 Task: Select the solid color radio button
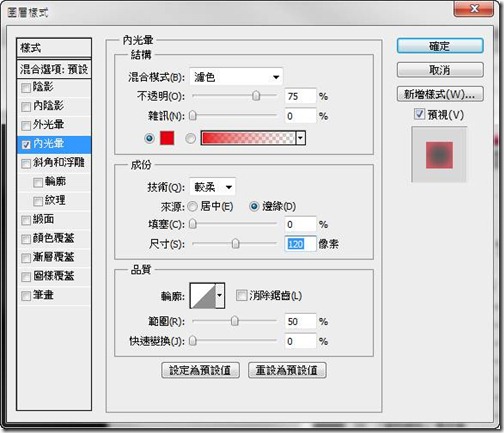pyautogui.click(x=149, y=138)
